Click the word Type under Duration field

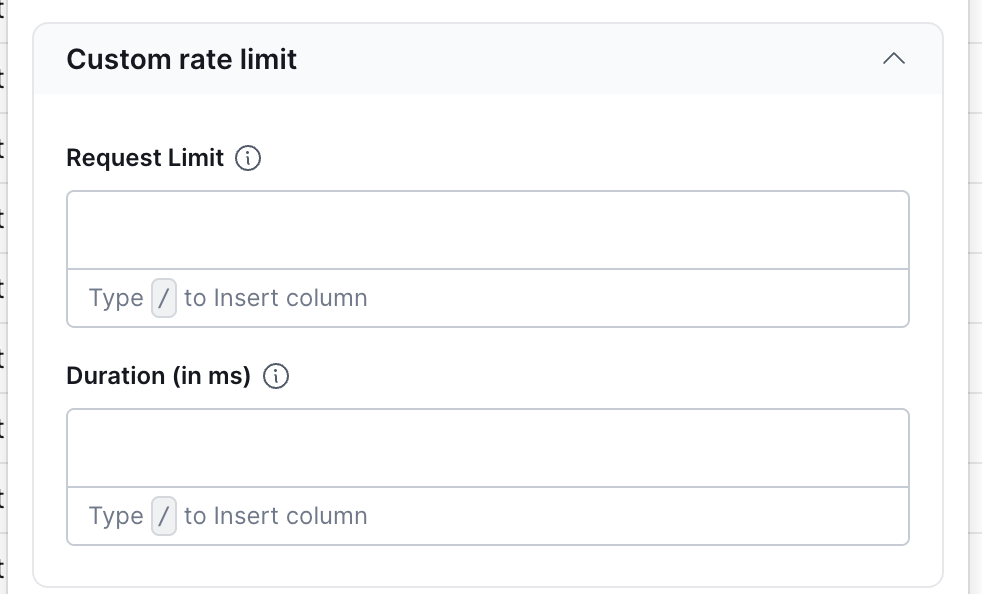pos(116,516)
